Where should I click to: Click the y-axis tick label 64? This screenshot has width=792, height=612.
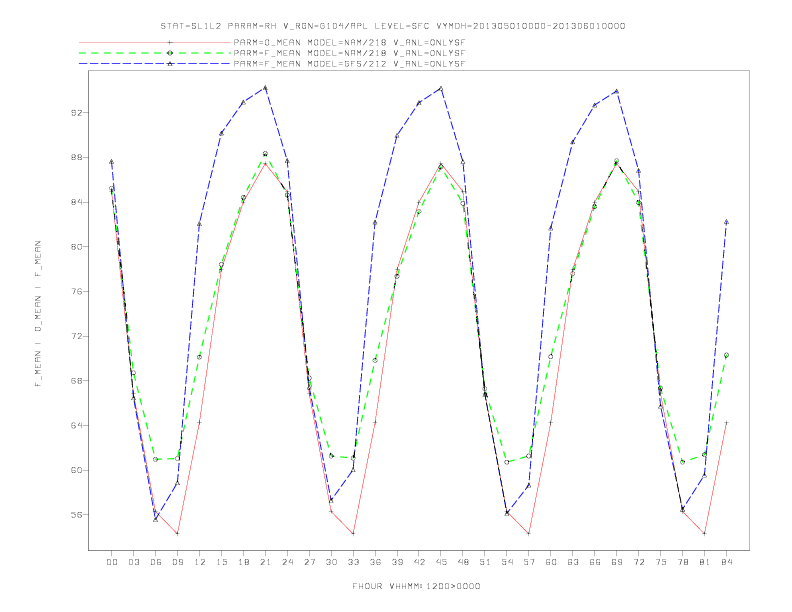point(76,426)
